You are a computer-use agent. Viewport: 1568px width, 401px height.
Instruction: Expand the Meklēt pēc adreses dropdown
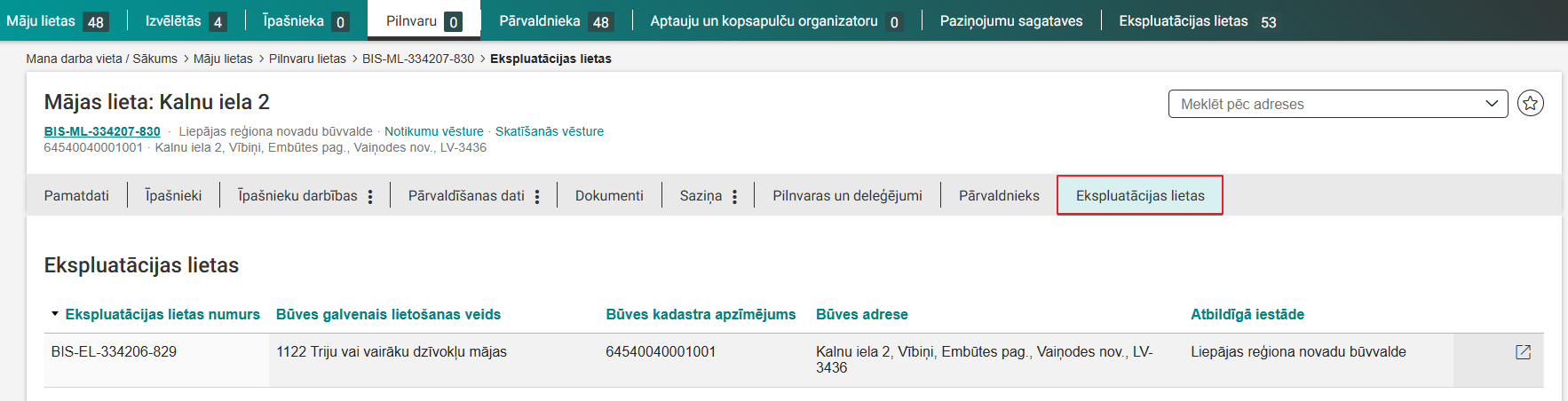click(x=1491, y=104)
